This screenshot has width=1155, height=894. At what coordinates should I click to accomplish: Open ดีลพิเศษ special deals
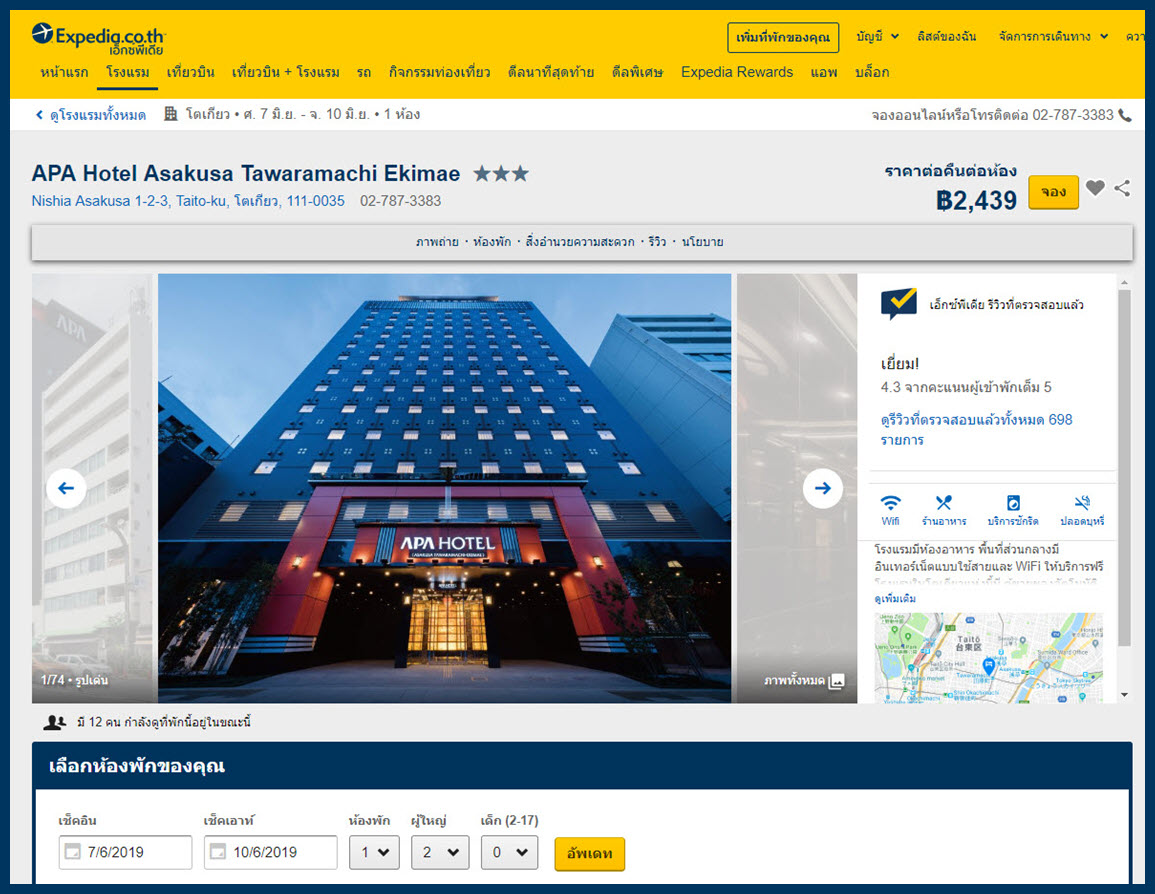point(637,72)
